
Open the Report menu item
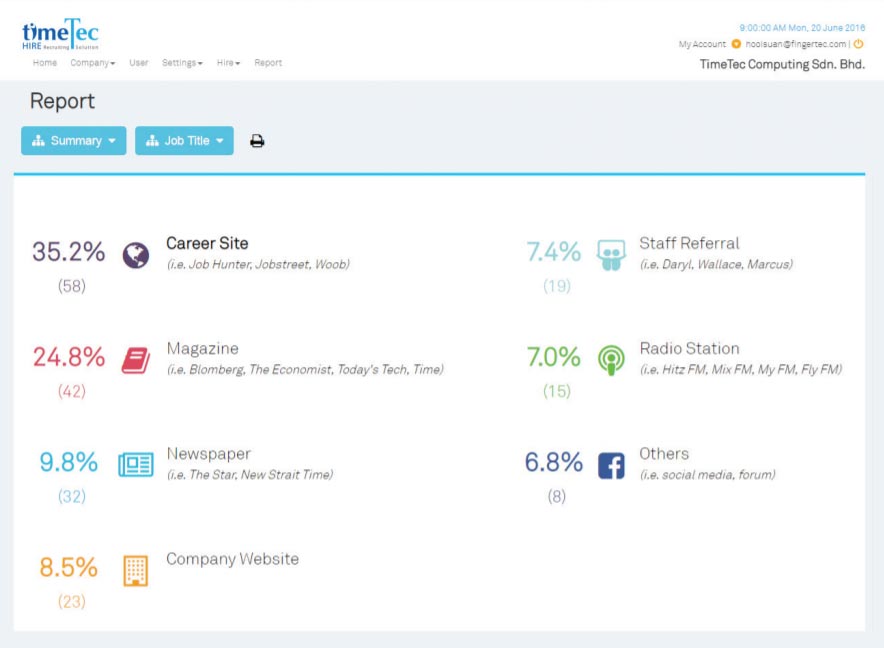[268, 63]
